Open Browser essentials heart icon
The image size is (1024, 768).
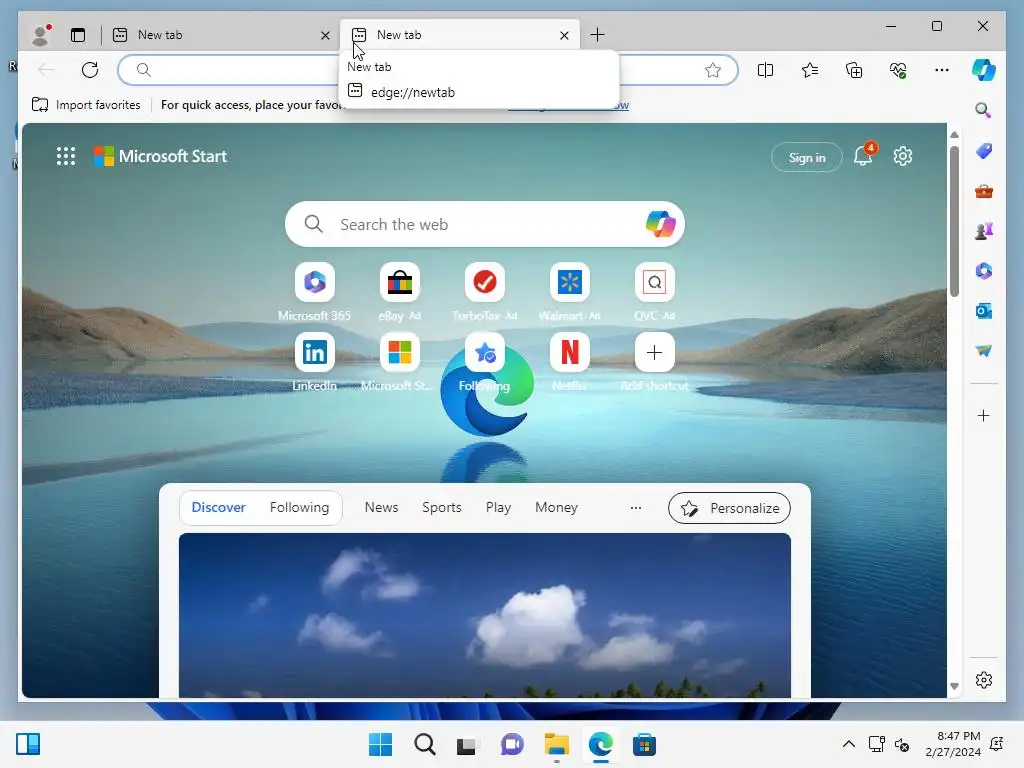click(x=899, y=70)
